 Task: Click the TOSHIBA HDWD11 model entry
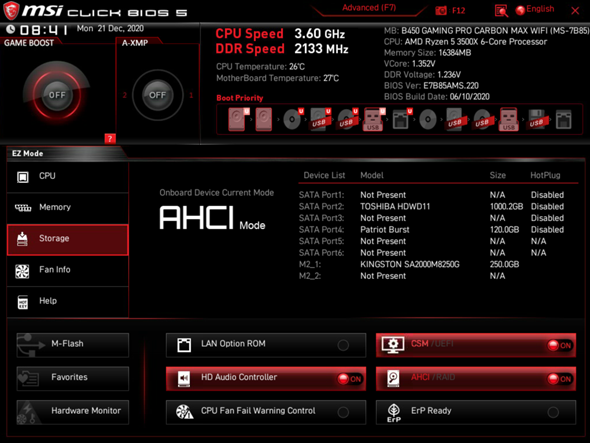pyautogui.click(x=395, y=207)
